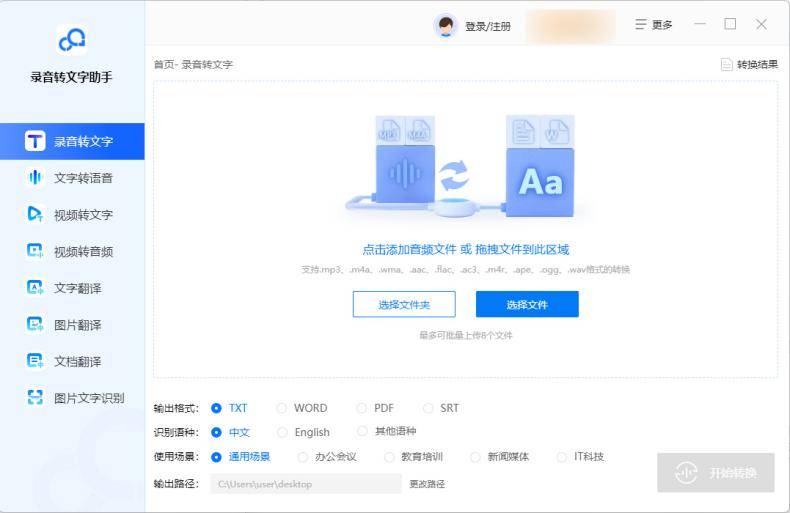Open the 图片文字识别 section
The image size is (790, 513).
pyautogui.click(x=72, y=398)
